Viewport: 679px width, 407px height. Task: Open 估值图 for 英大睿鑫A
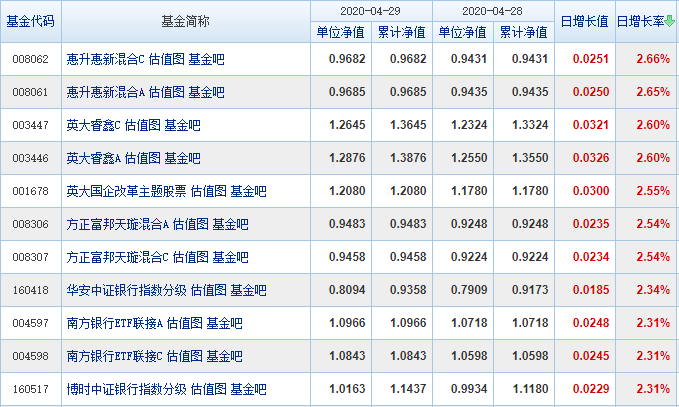143,158
